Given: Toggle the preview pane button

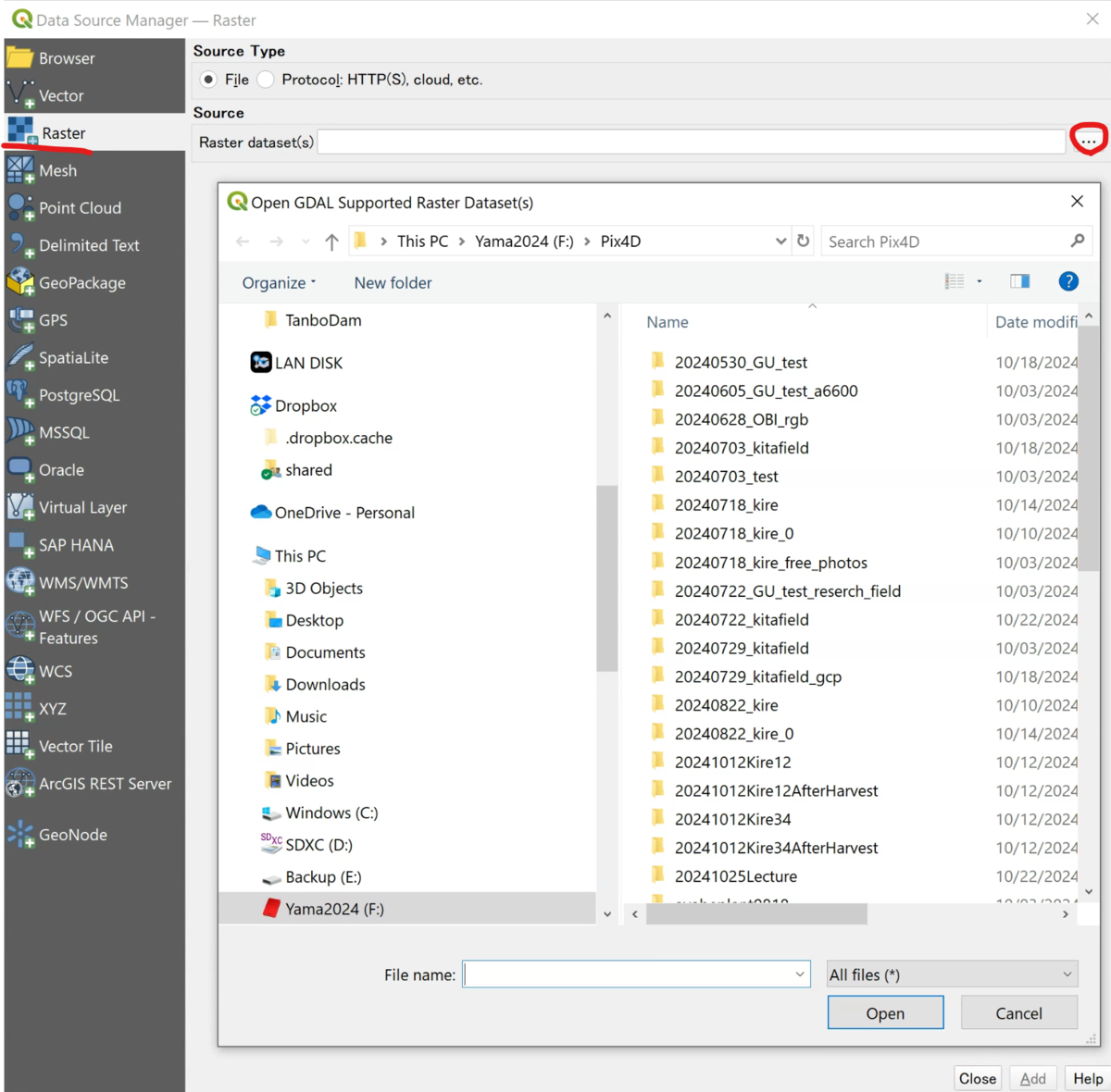Looking at the screenshot, I should 1020,281.
